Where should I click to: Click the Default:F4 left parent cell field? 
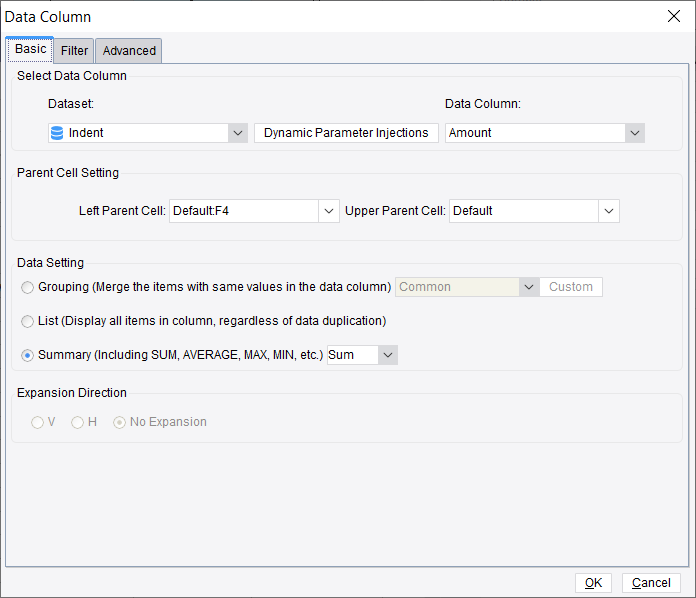tap(244, 211)
